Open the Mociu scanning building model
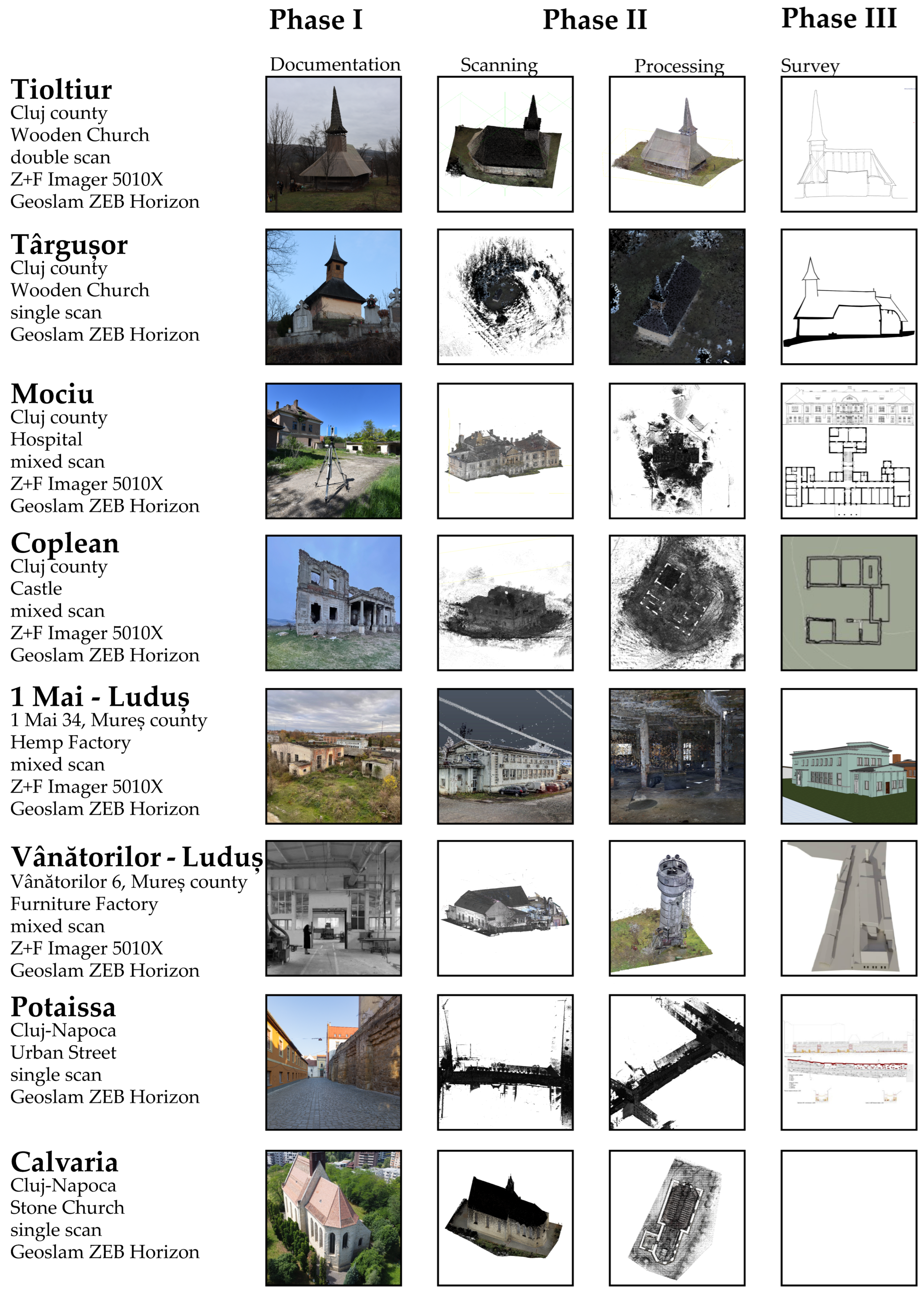 [505, 450]
